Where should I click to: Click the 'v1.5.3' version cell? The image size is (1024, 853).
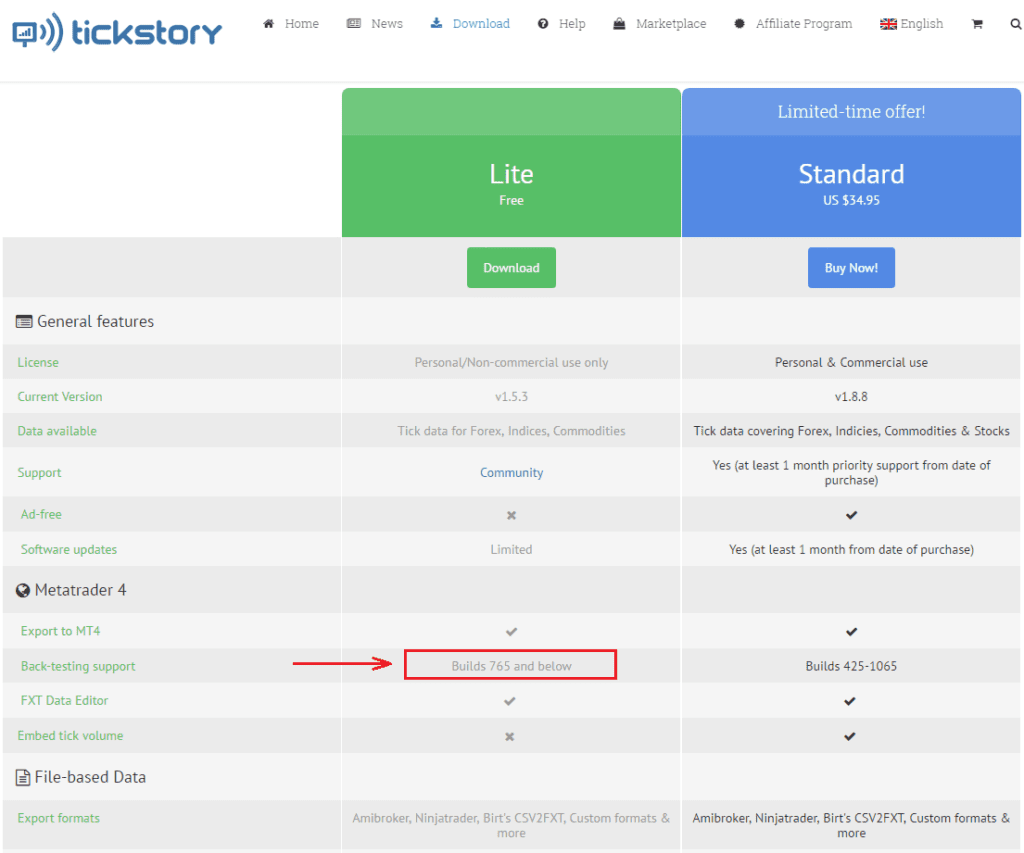point(511,396)
